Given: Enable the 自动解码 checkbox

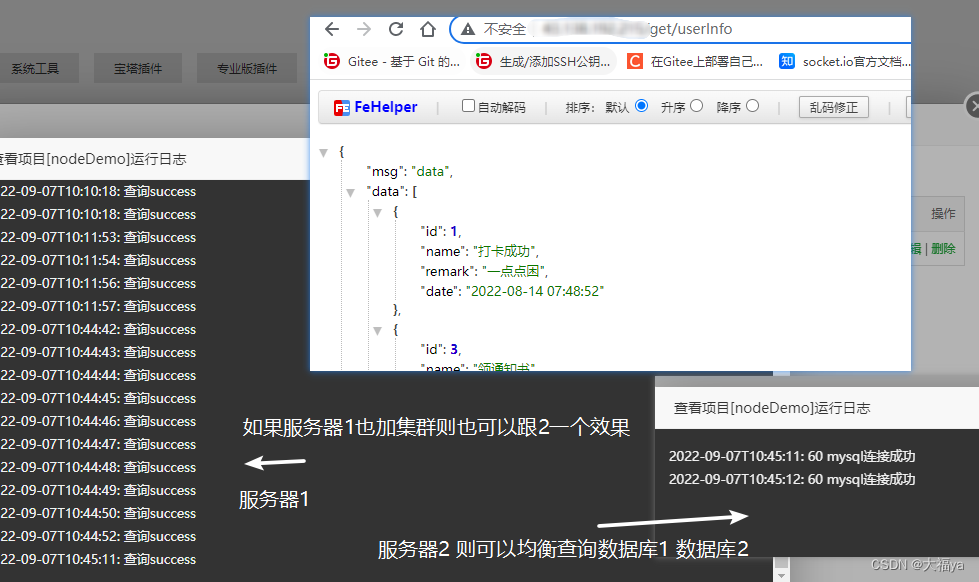Looking at the screenshot, I should [467, 106].
